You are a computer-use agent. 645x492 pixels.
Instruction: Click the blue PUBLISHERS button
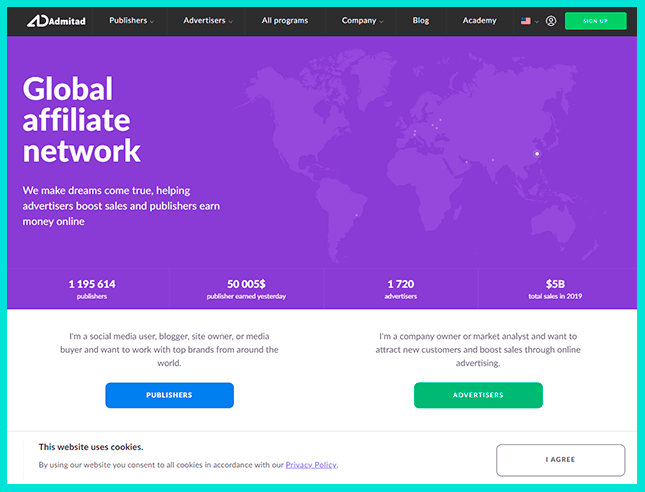click(x=169, y=395)
